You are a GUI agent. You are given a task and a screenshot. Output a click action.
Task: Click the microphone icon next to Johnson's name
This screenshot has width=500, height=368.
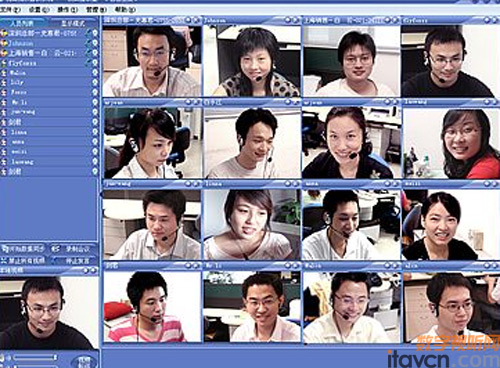click(89, 43)
